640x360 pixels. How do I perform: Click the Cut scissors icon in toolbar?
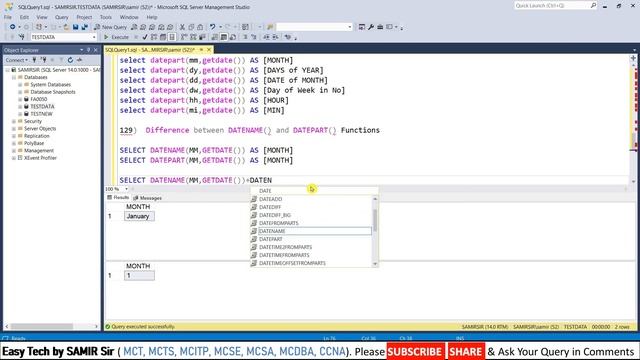(182, 27)
